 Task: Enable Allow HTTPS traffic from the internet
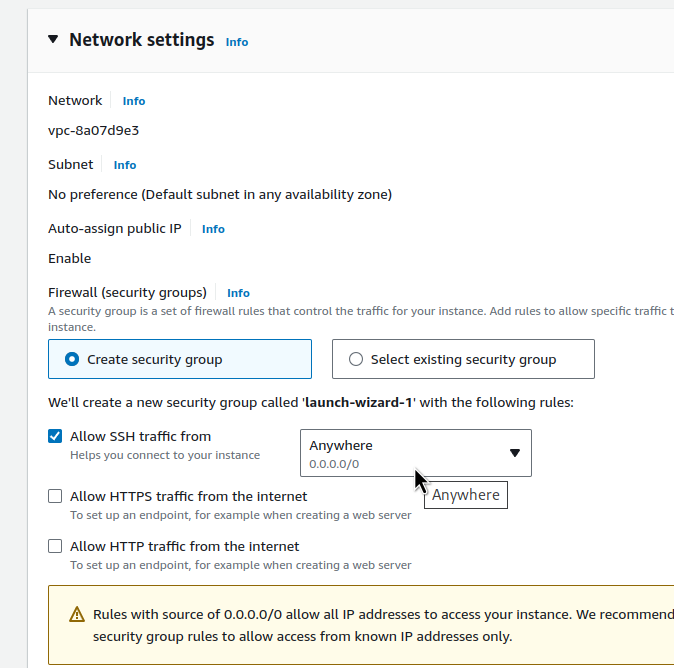point(55,496)
